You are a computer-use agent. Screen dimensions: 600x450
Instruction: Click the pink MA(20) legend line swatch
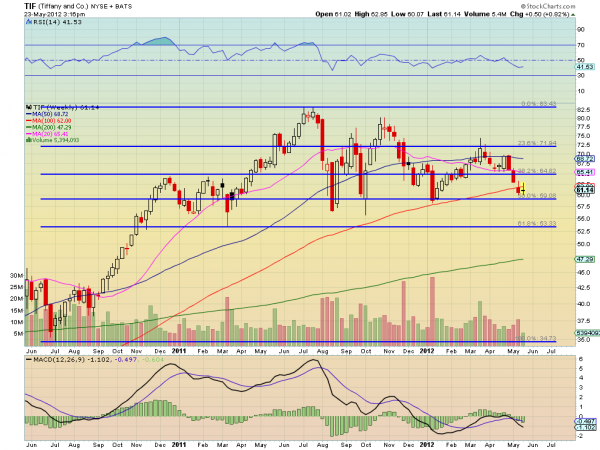[x=29, y=134]
